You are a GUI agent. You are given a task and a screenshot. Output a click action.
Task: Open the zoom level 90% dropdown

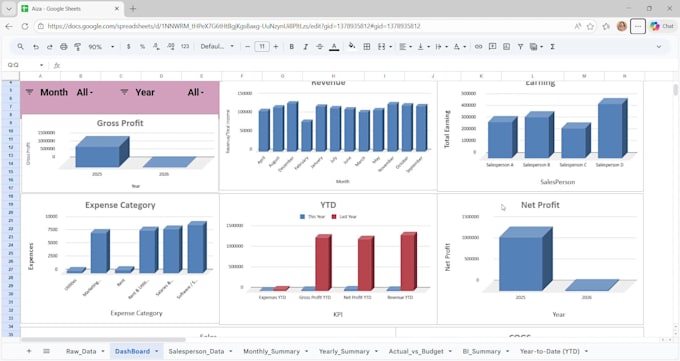pyautogui.click(x=101, y=46)
